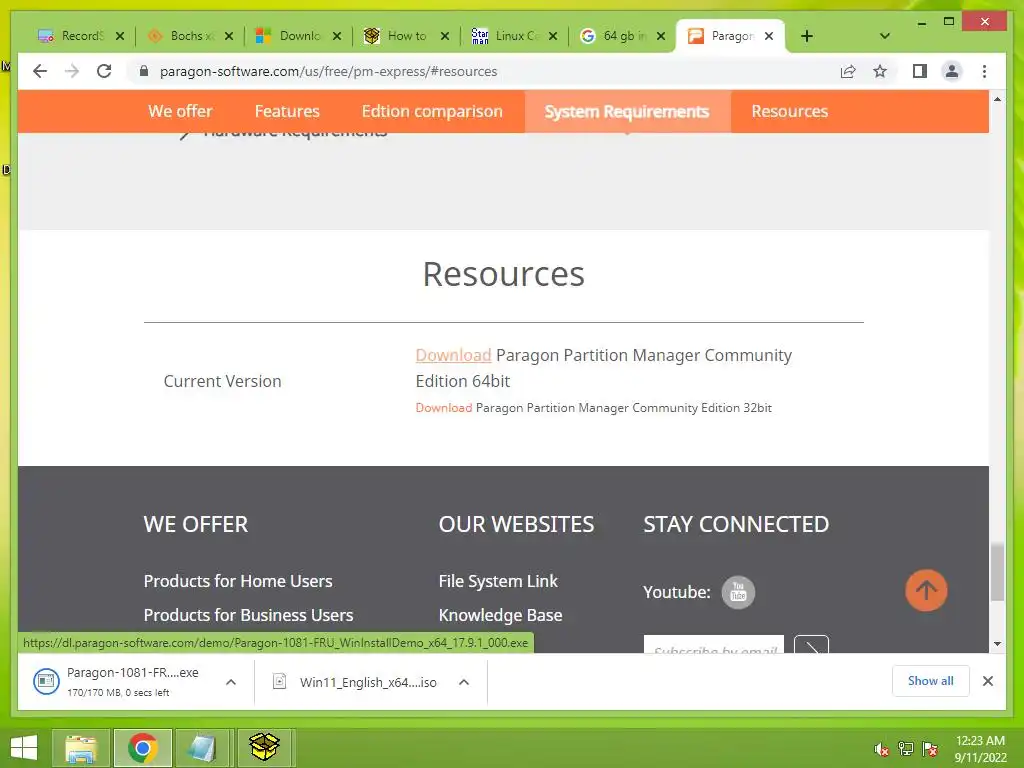Go back to the previous page
The height and width of the screenshot is (768, 1024).
[x=40, y=71]
